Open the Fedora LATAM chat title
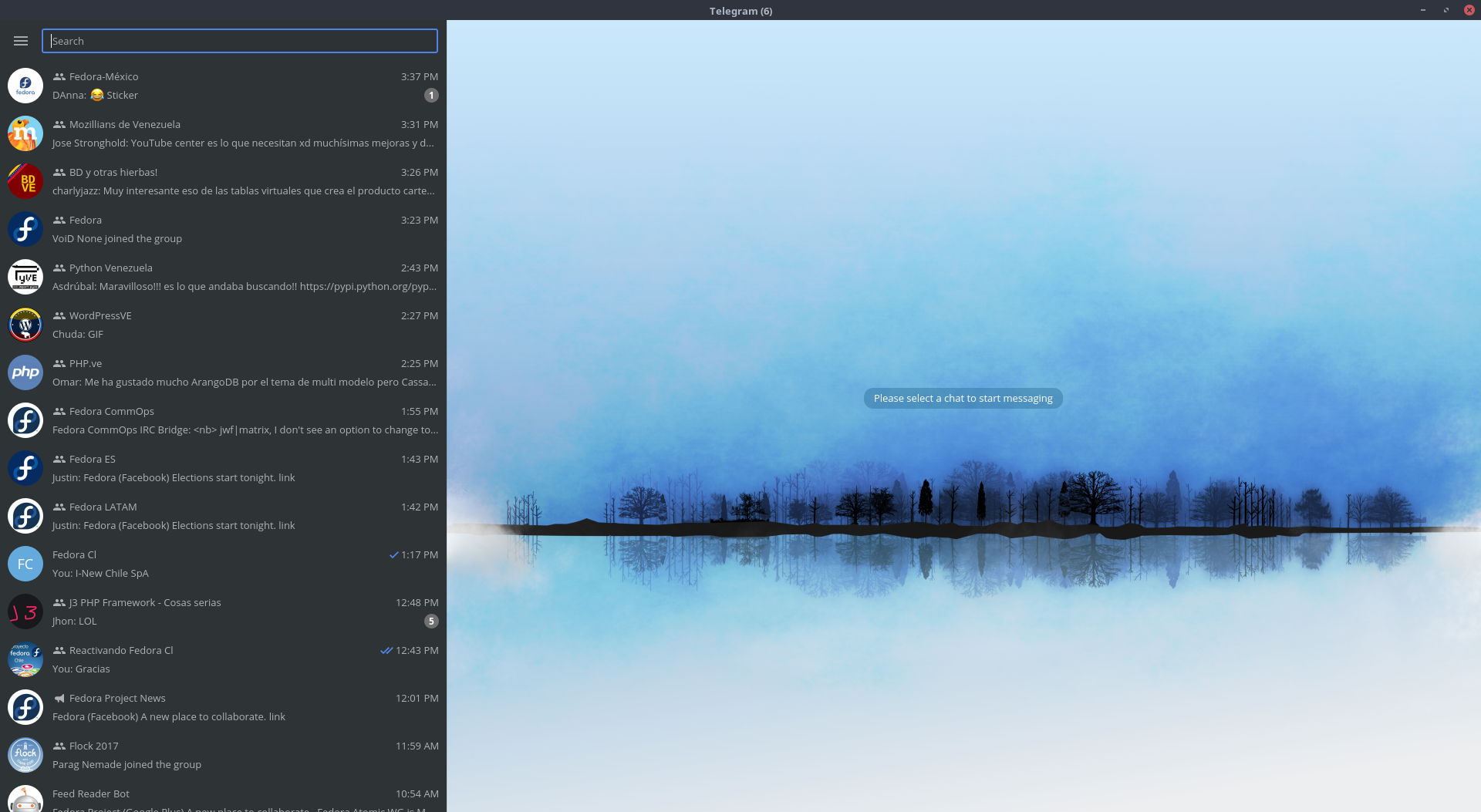Image resolution: width=1481 pixels, height=812 pixels. [x=103, y=507]
